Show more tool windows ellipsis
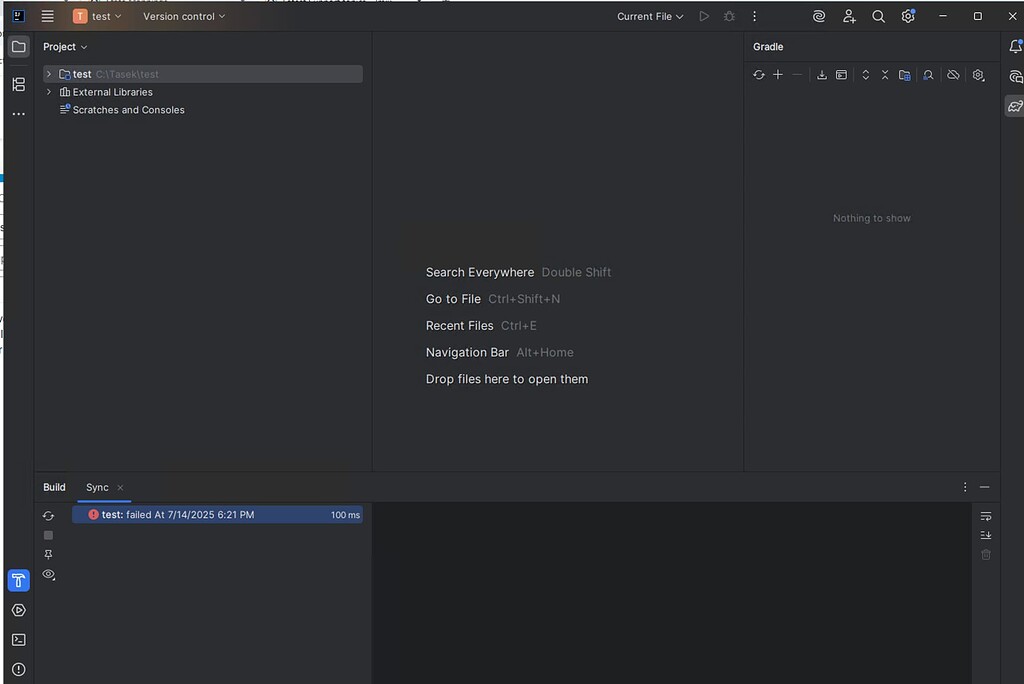The image size is (1024, 684). point(19,114)
